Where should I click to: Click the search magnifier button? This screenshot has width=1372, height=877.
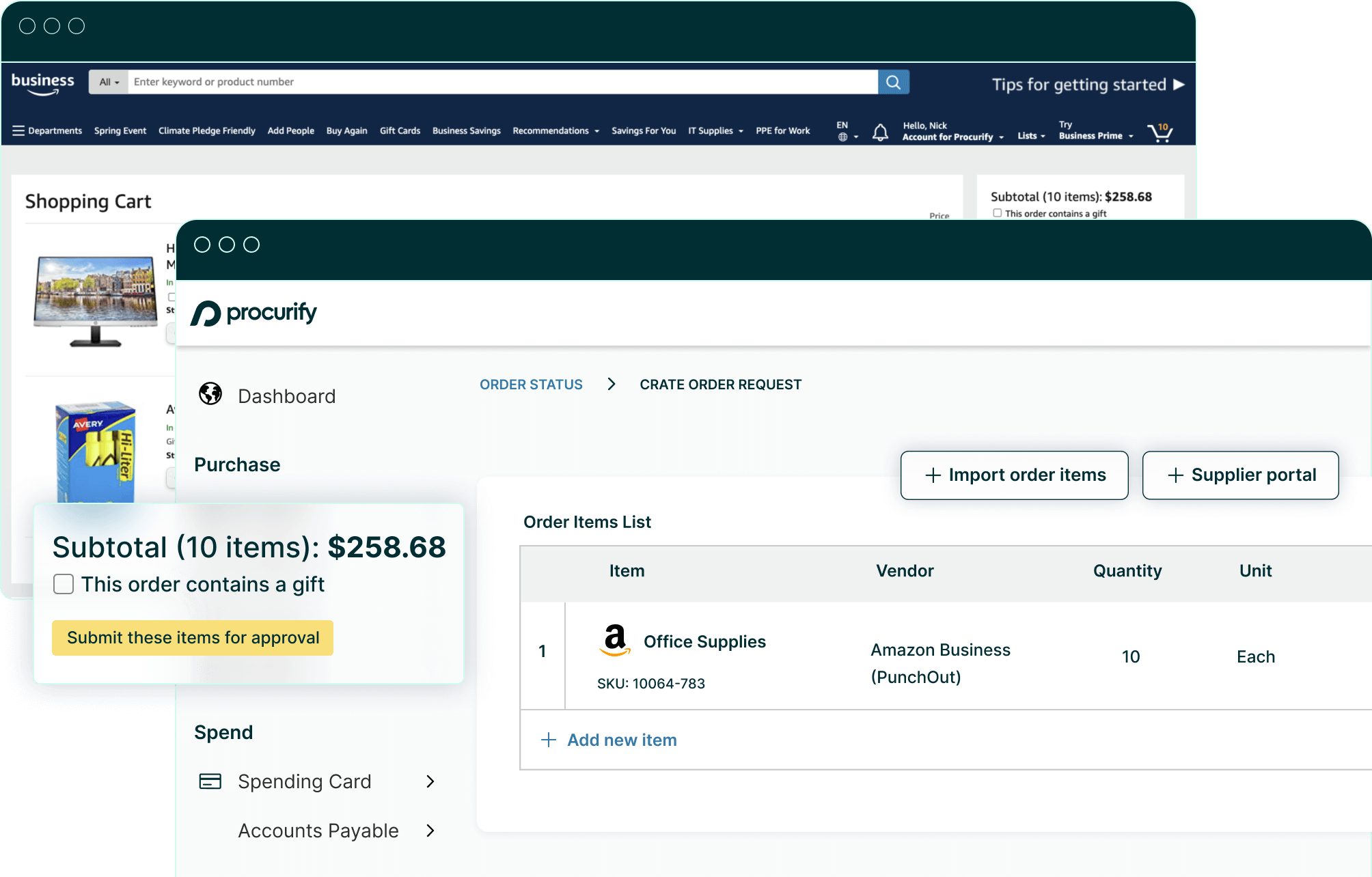[x=893, y=82]
